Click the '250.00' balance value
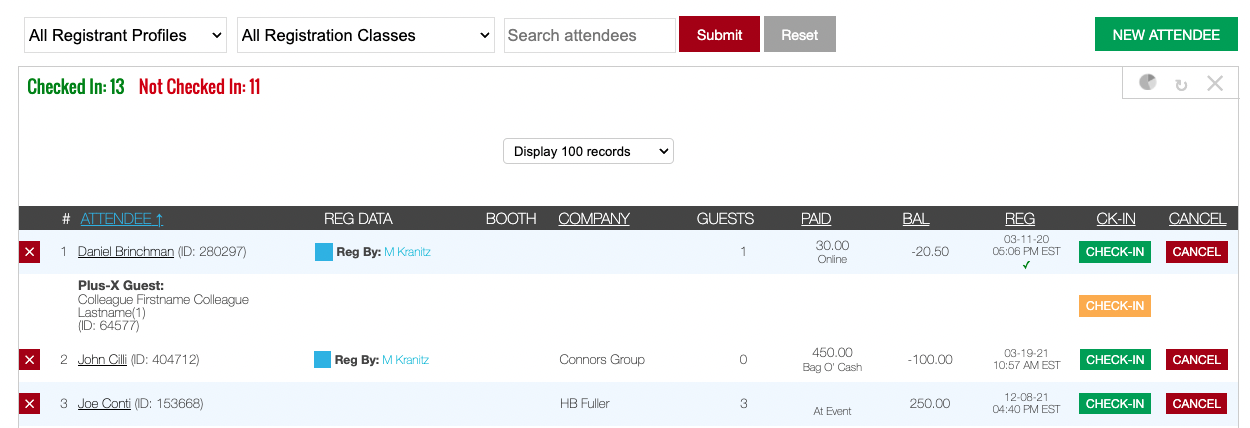The image size is (1250, 428). (x=930, y=404)
